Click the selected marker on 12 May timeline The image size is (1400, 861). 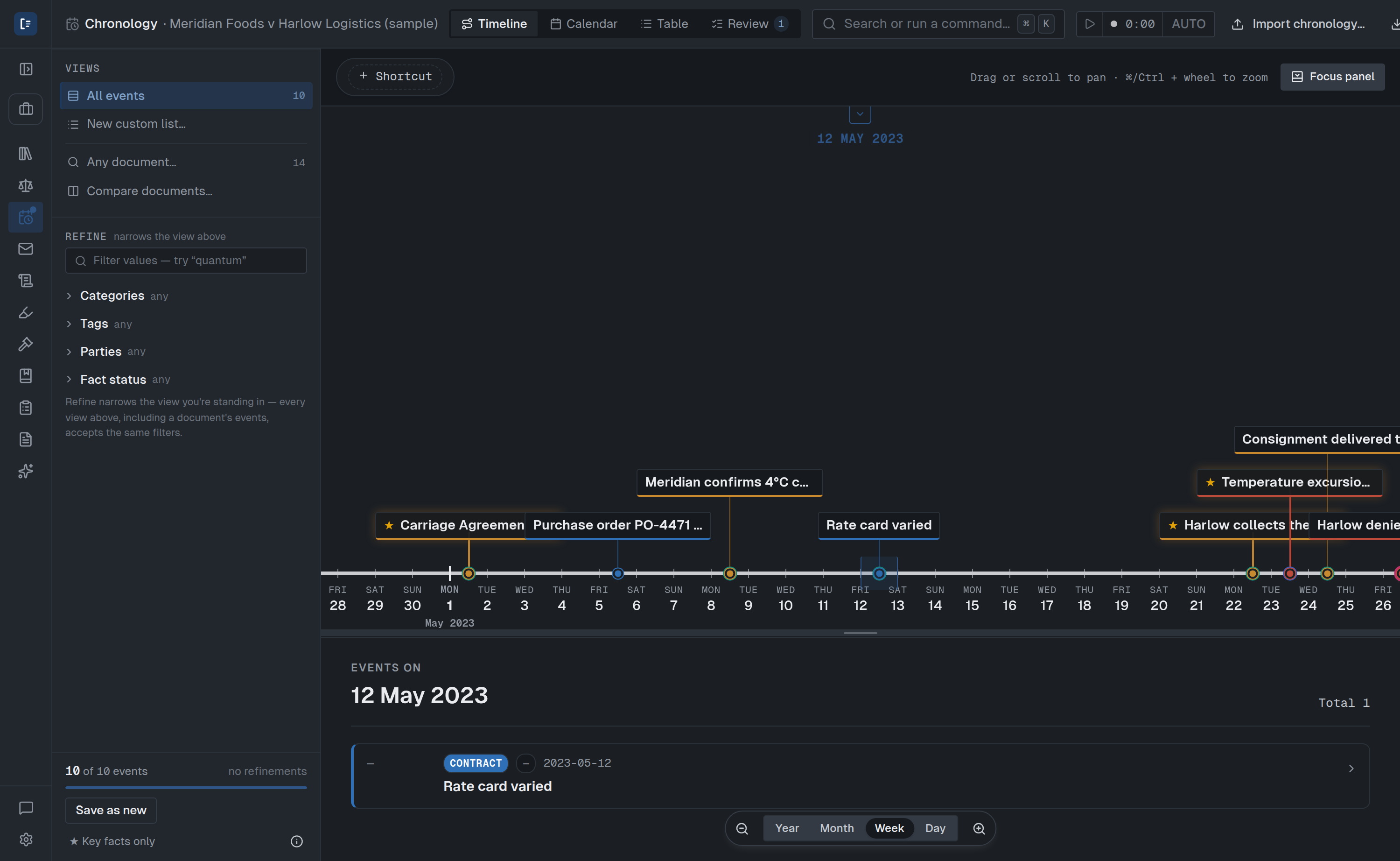click(x=879, y=573)
